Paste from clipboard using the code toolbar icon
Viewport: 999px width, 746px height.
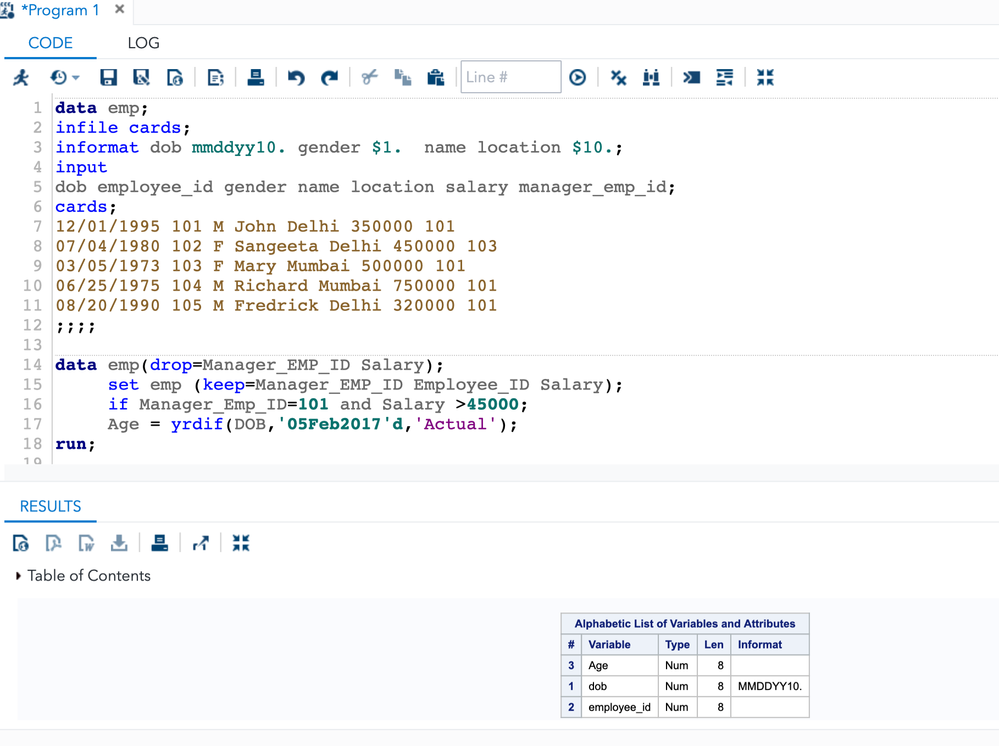click(436, 78)
